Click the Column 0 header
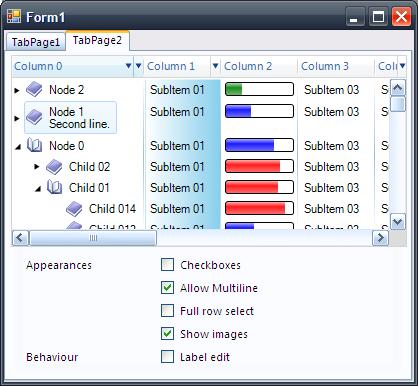The height and width of the screenshot is (386, 418). tap(73, 66)
